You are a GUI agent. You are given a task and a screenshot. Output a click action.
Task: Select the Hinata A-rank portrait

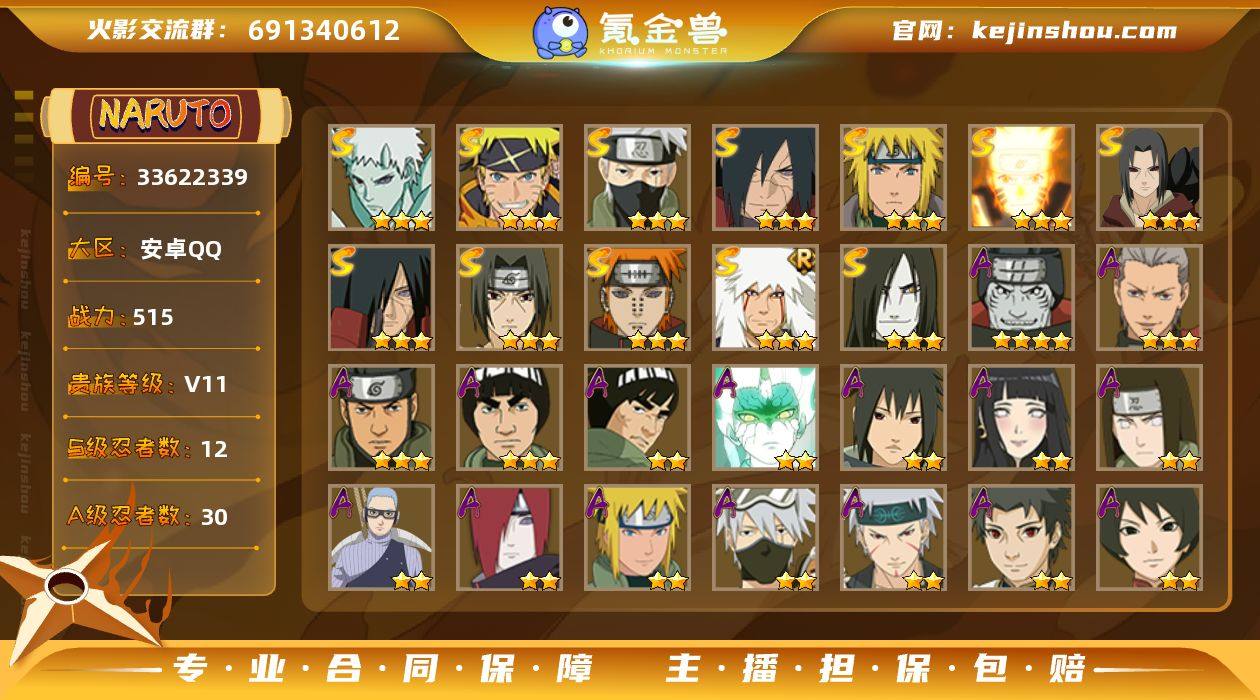click(1022, 417)
